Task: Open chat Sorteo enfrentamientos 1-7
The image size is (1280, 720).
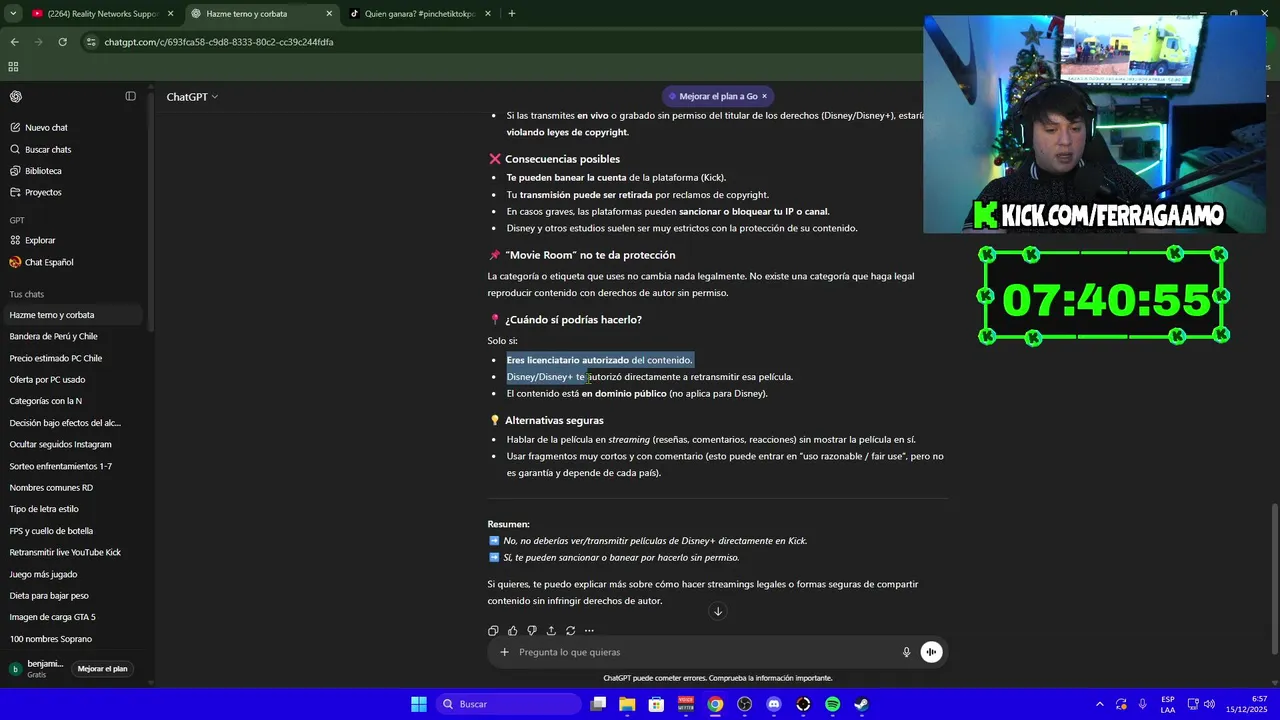Action: (x=61, y=466)
